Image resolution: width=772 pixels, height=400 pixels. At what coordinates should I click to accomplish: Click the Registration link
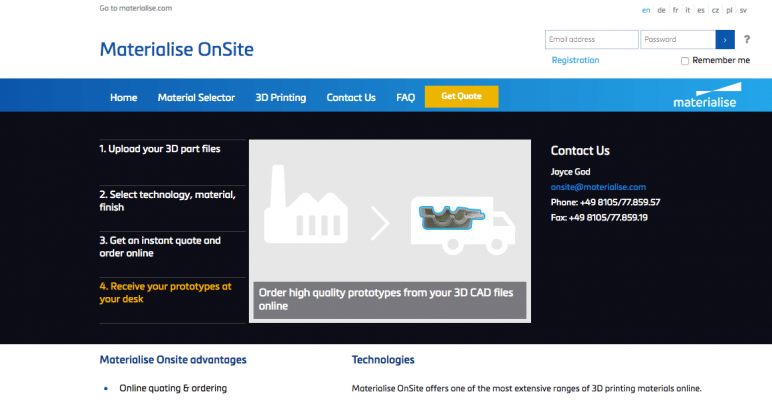(575, 60)
